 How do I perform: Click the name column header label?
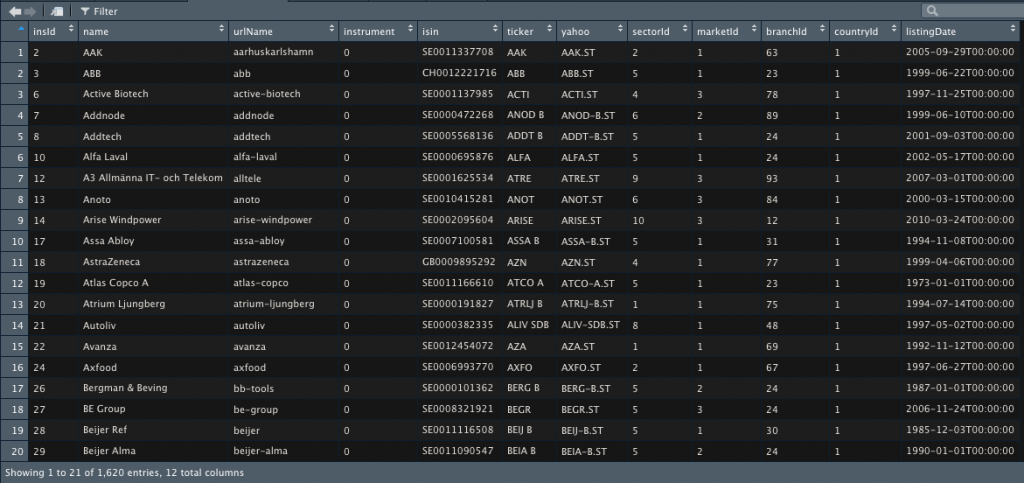click(x=96, y=31)
